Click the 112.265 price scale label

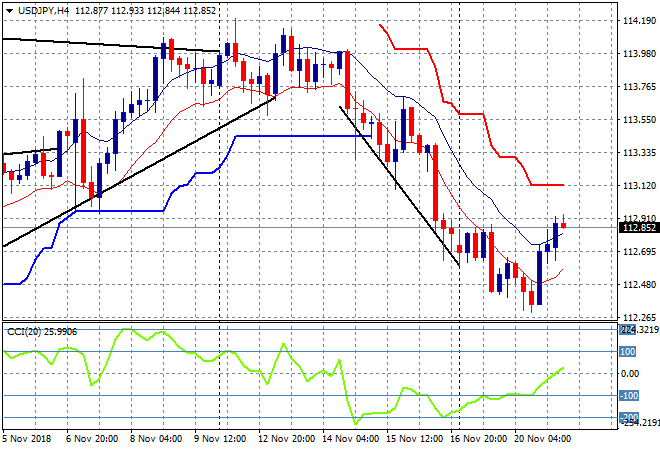pos(639,317)
